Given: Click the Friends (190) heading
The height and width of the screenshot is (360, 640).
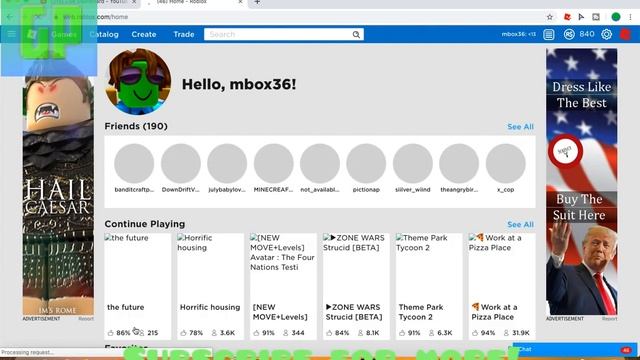Looking at the screenshot, I should click(x=136, y=127).
